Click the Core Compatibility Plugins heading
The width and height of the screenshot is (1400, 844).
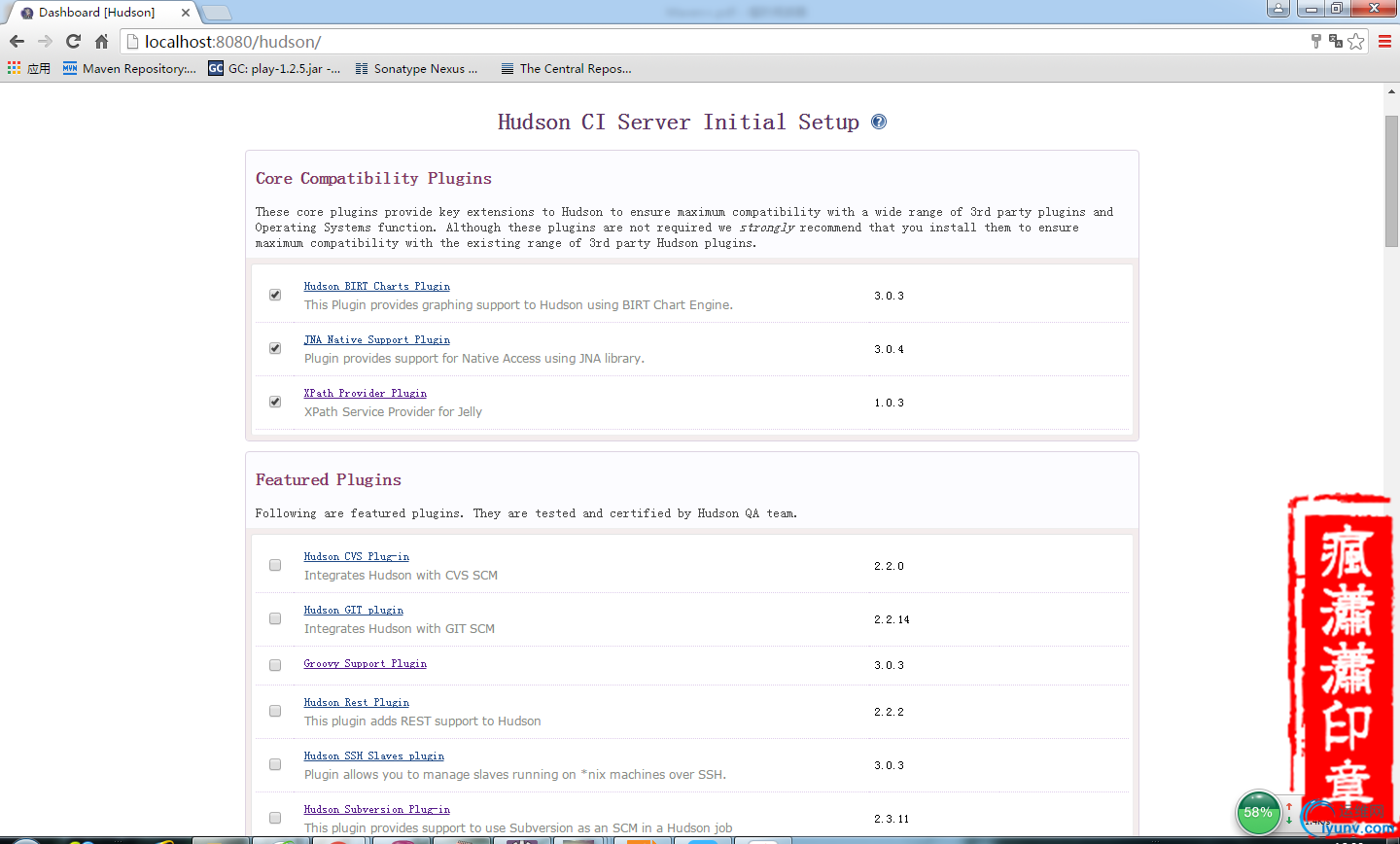click(x=373, y=179)
